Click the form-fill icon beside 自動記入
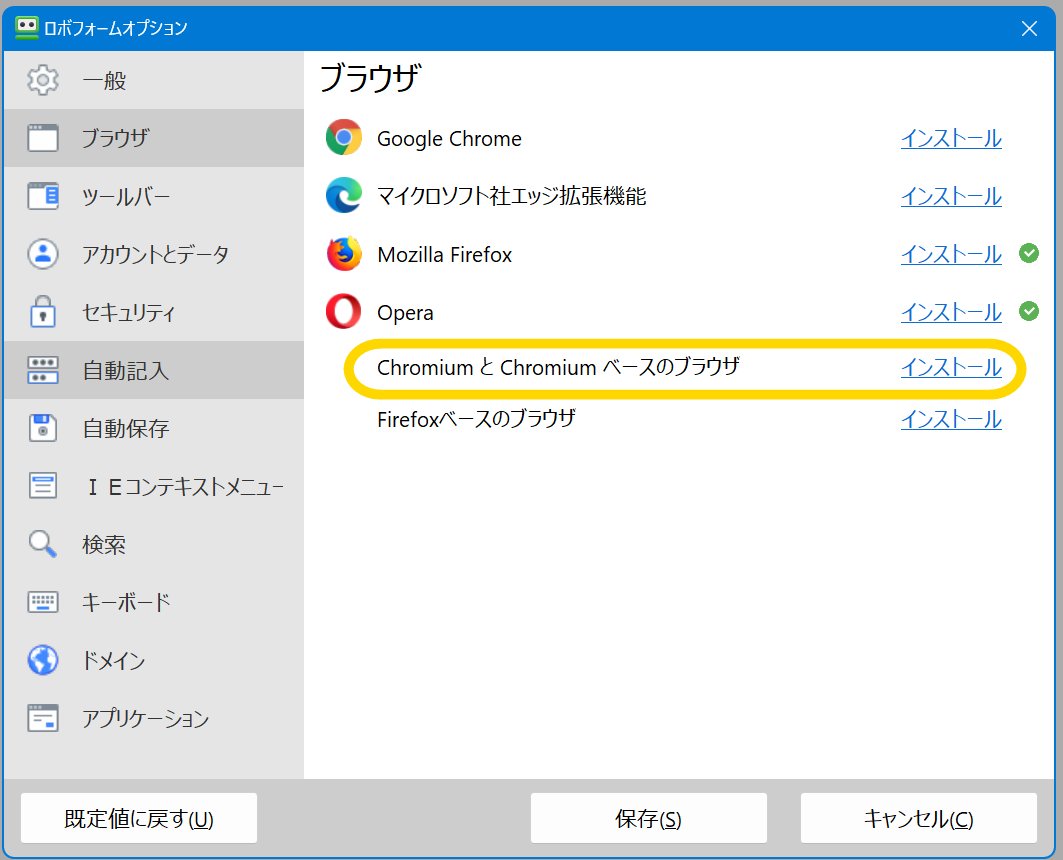 (x=43, y=370)
